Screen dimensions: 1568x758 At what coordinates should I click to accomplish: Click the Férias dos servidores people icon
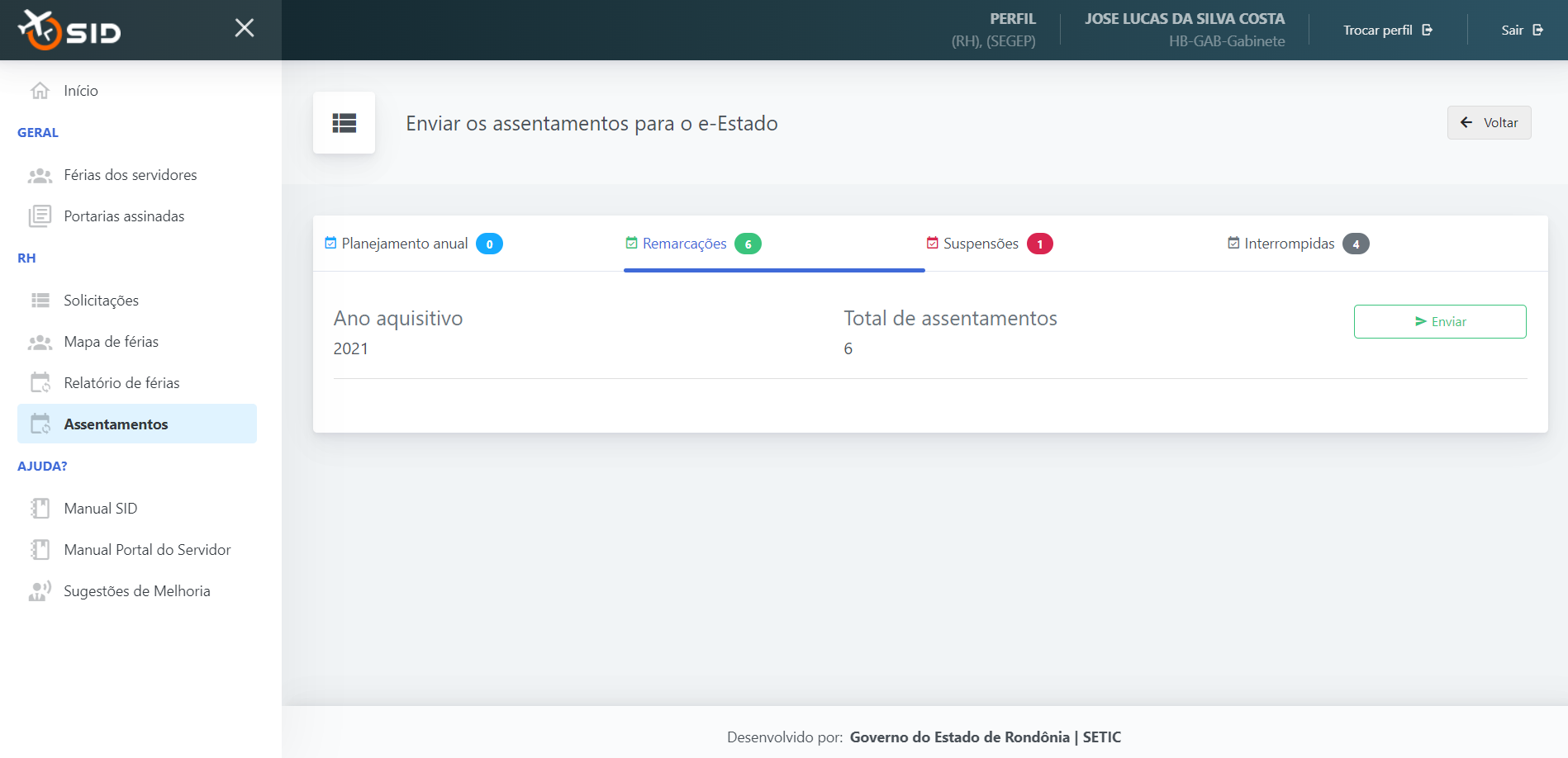[40, 175]
